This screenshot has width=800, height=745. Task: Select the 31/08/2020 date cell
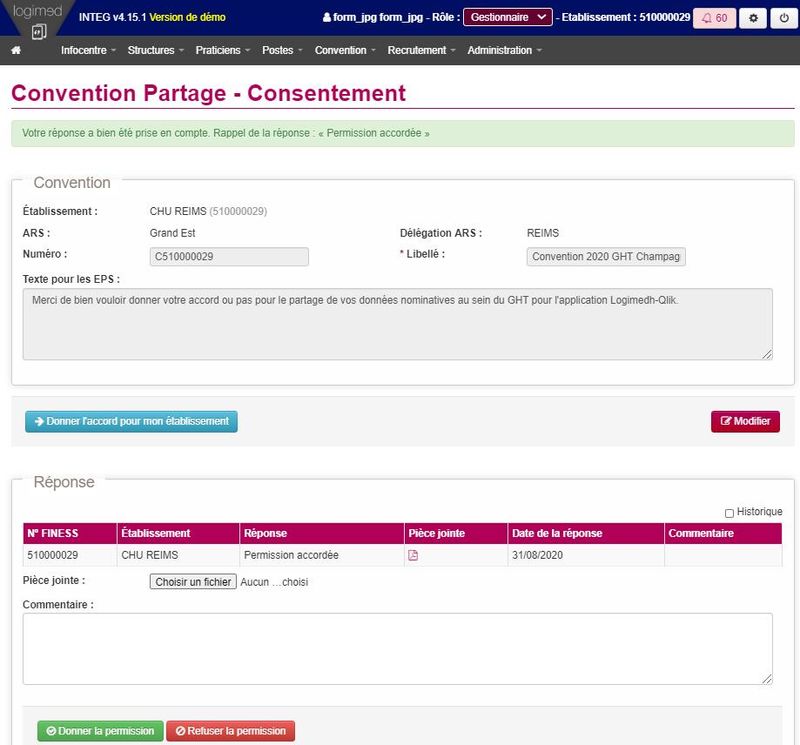pyautogui.click(x=586, y=555)
